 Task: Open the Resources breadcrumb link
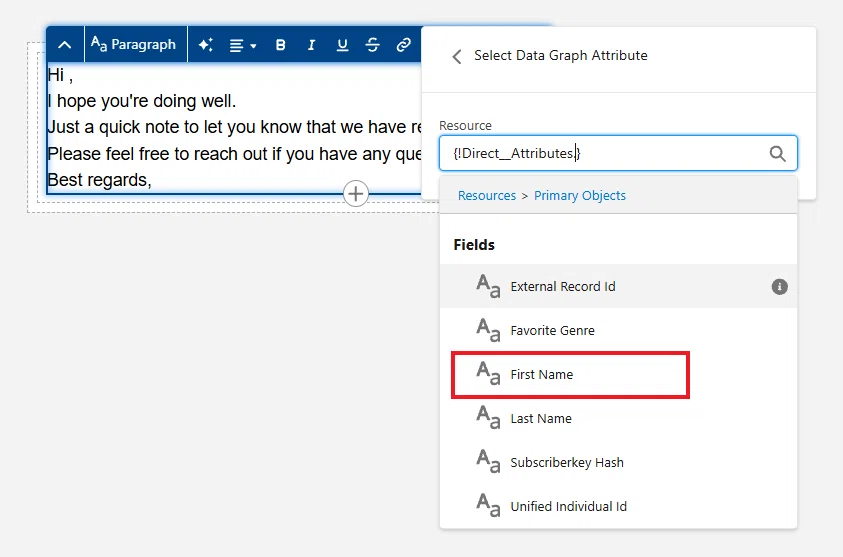tap(487, 196)
